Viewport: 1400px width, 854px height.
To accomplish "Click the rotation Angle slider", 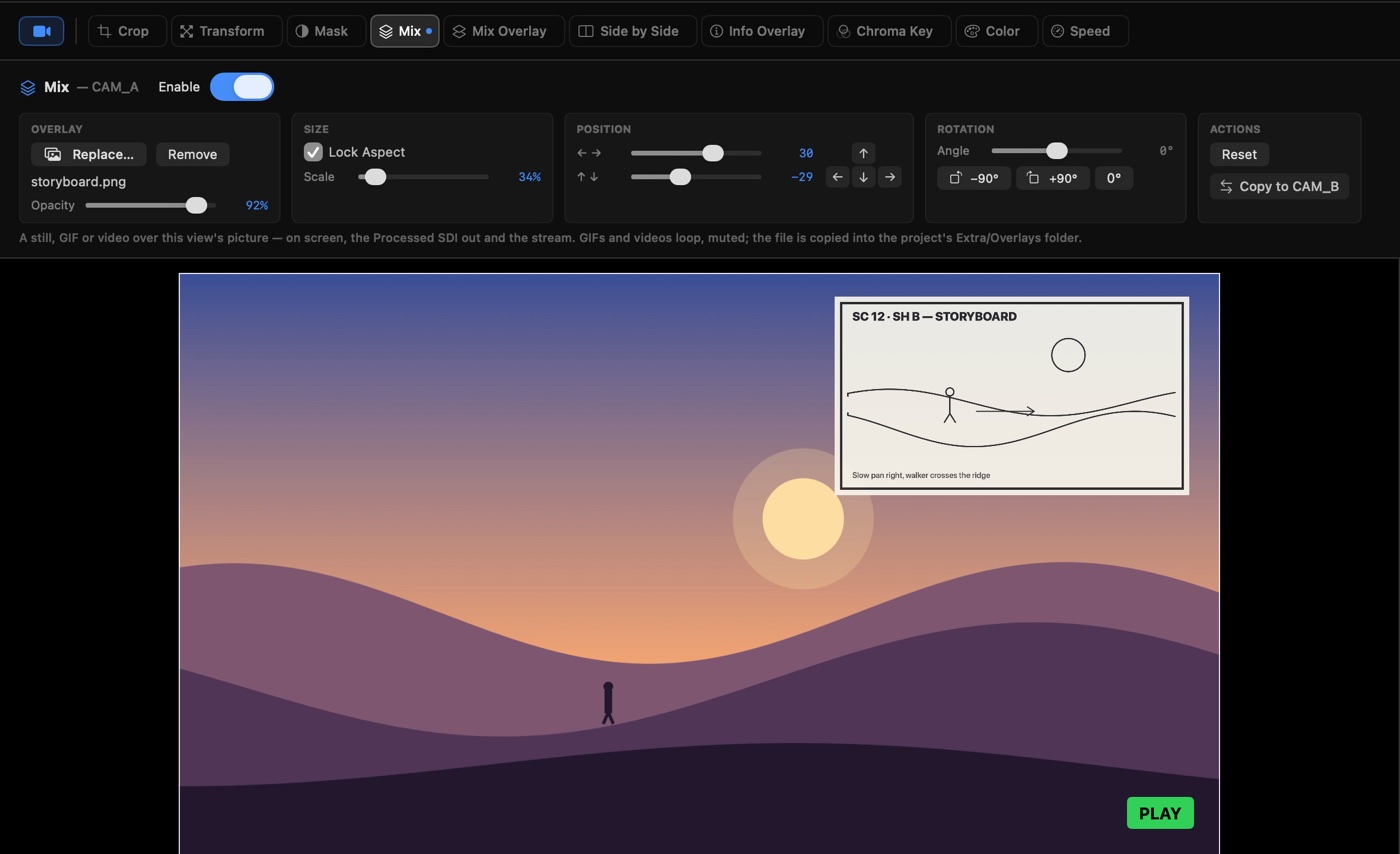I will tap(1056, 151).
